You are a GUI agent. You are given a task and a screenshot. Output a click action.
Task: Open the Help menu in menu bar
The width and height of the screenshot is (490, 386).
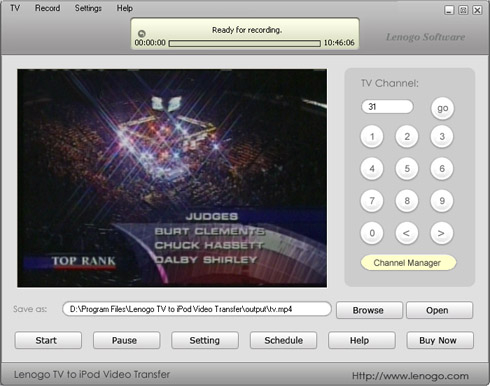coord(125,8)
